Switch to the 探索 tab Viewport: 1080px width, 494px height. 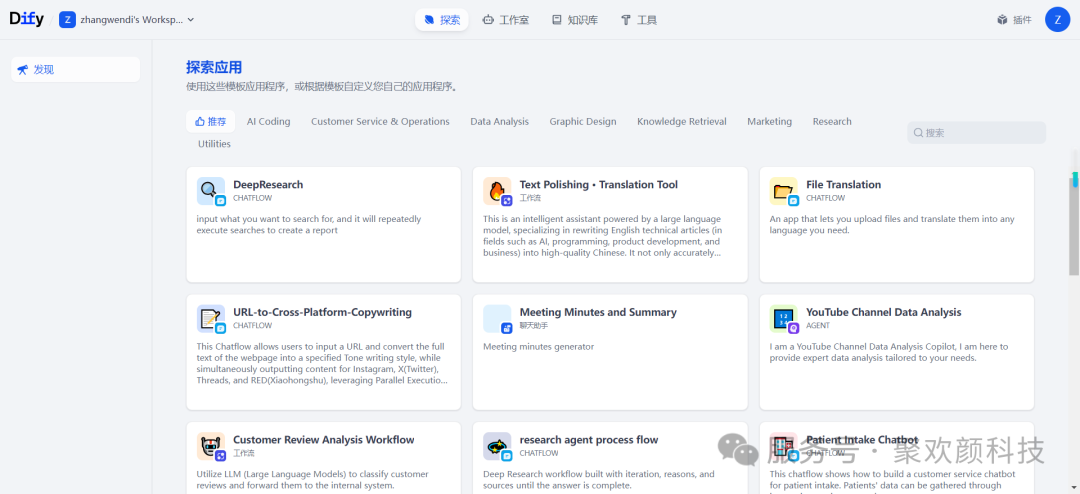point(442,20)
